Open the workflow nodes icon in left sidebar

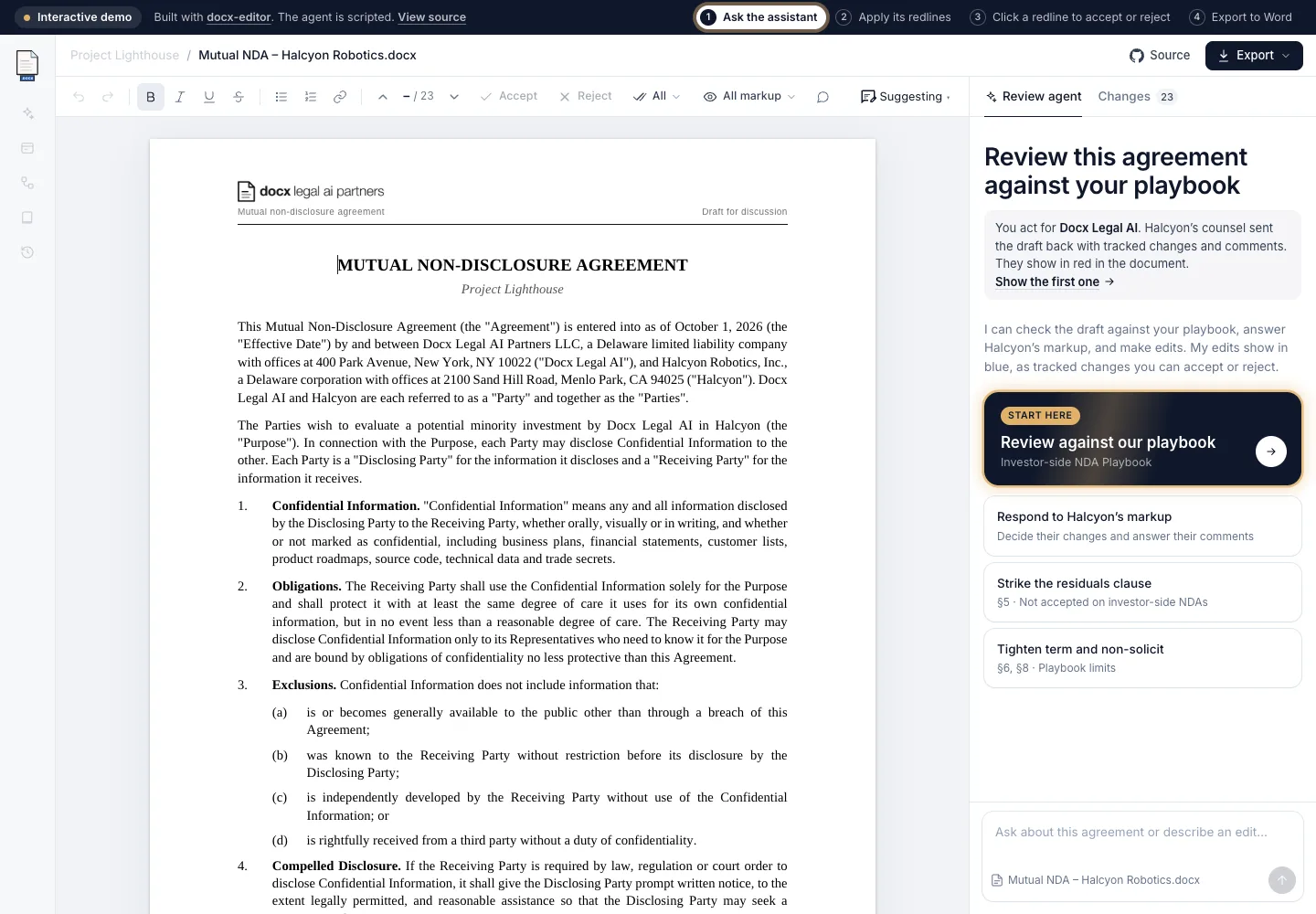pyautogui.click(x=27, y=183)
